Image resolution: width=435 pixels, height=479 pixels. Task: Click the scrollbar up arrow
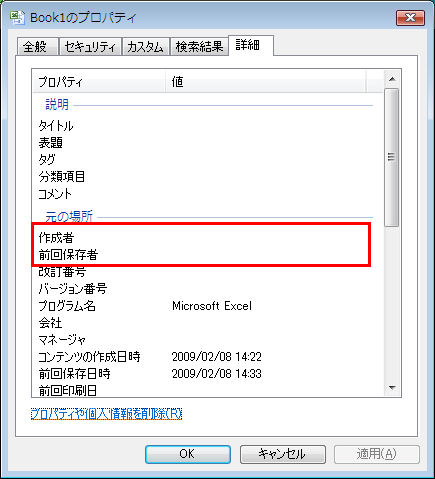tap(392, 79)
